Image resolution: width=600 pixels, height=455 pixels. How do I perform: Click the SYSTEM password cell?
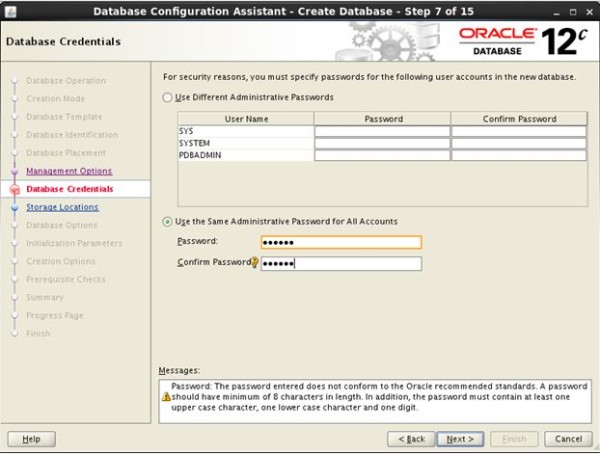pos(382,144)
